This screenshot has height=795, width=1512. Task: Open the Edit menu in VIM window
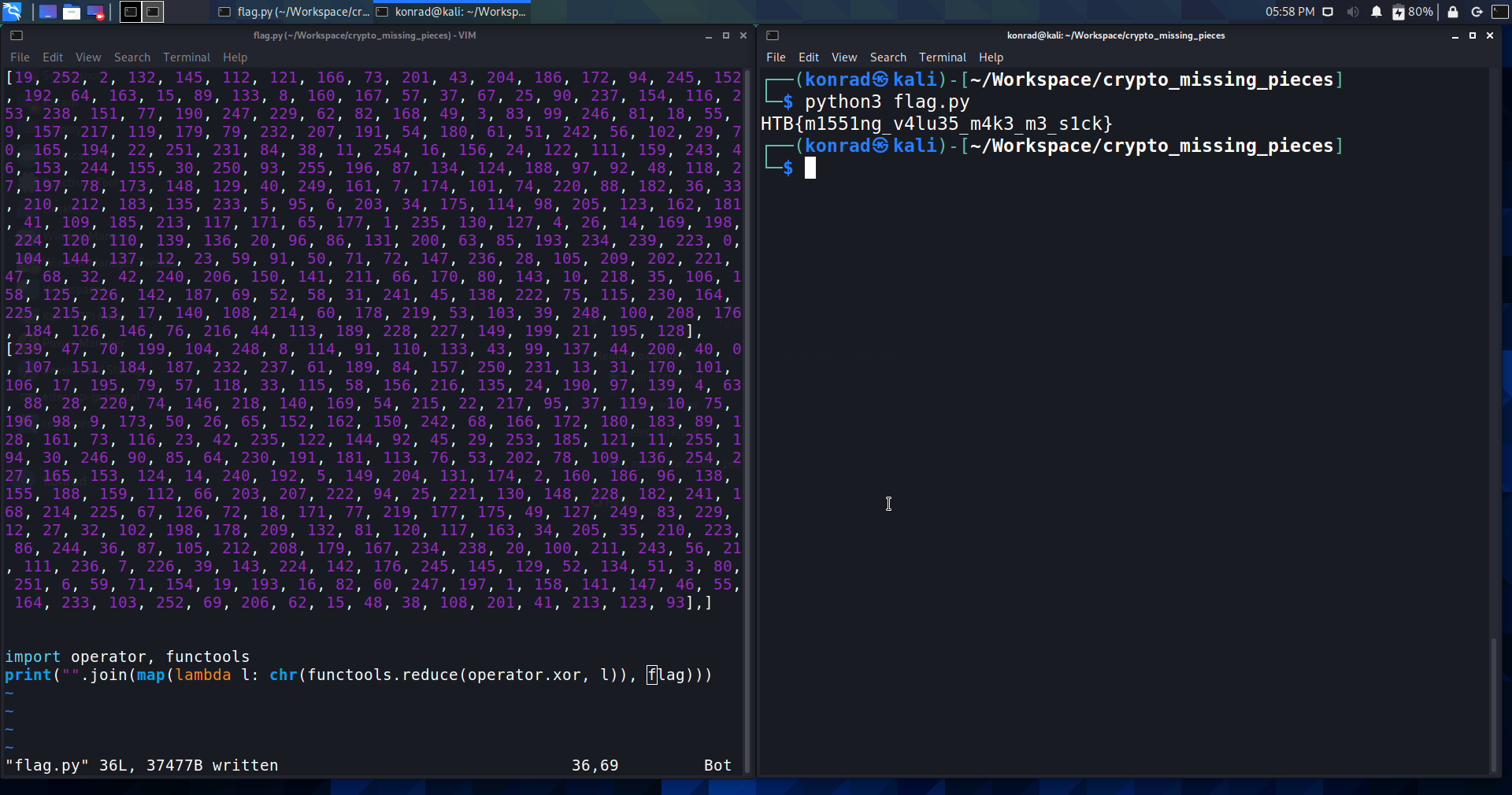(53, 57)
